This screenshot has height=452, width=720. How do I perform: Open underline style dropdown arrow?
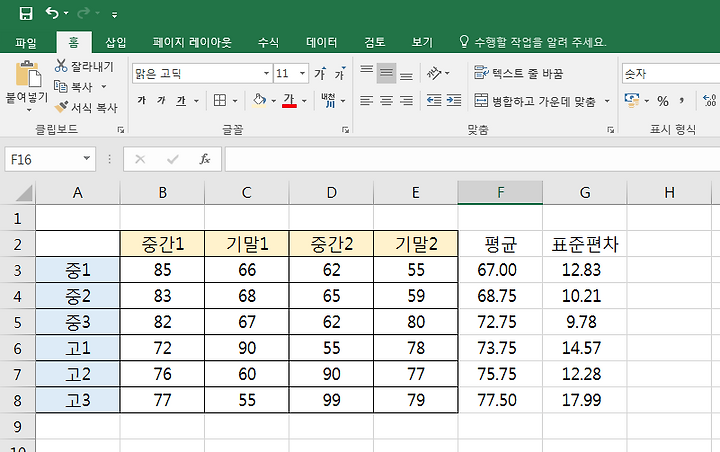tap(196, 101)
